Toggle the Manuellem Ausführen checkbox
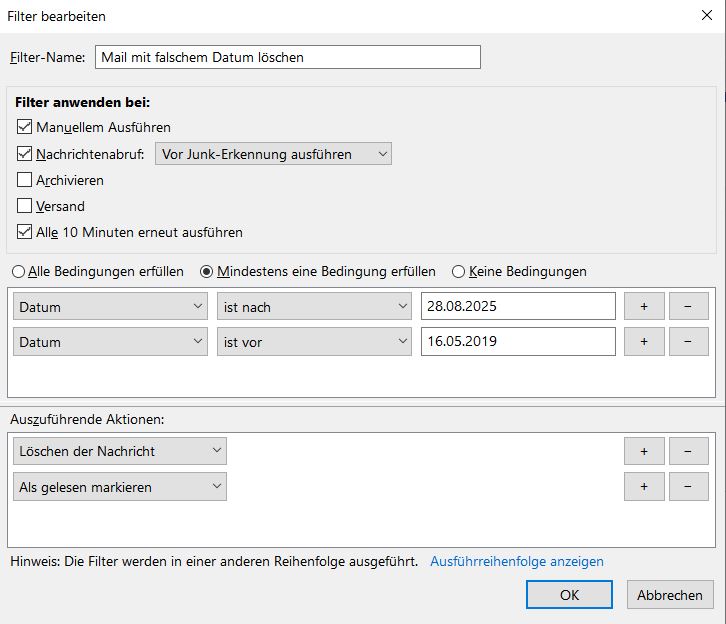726x624 pixels. coord(25,128)
